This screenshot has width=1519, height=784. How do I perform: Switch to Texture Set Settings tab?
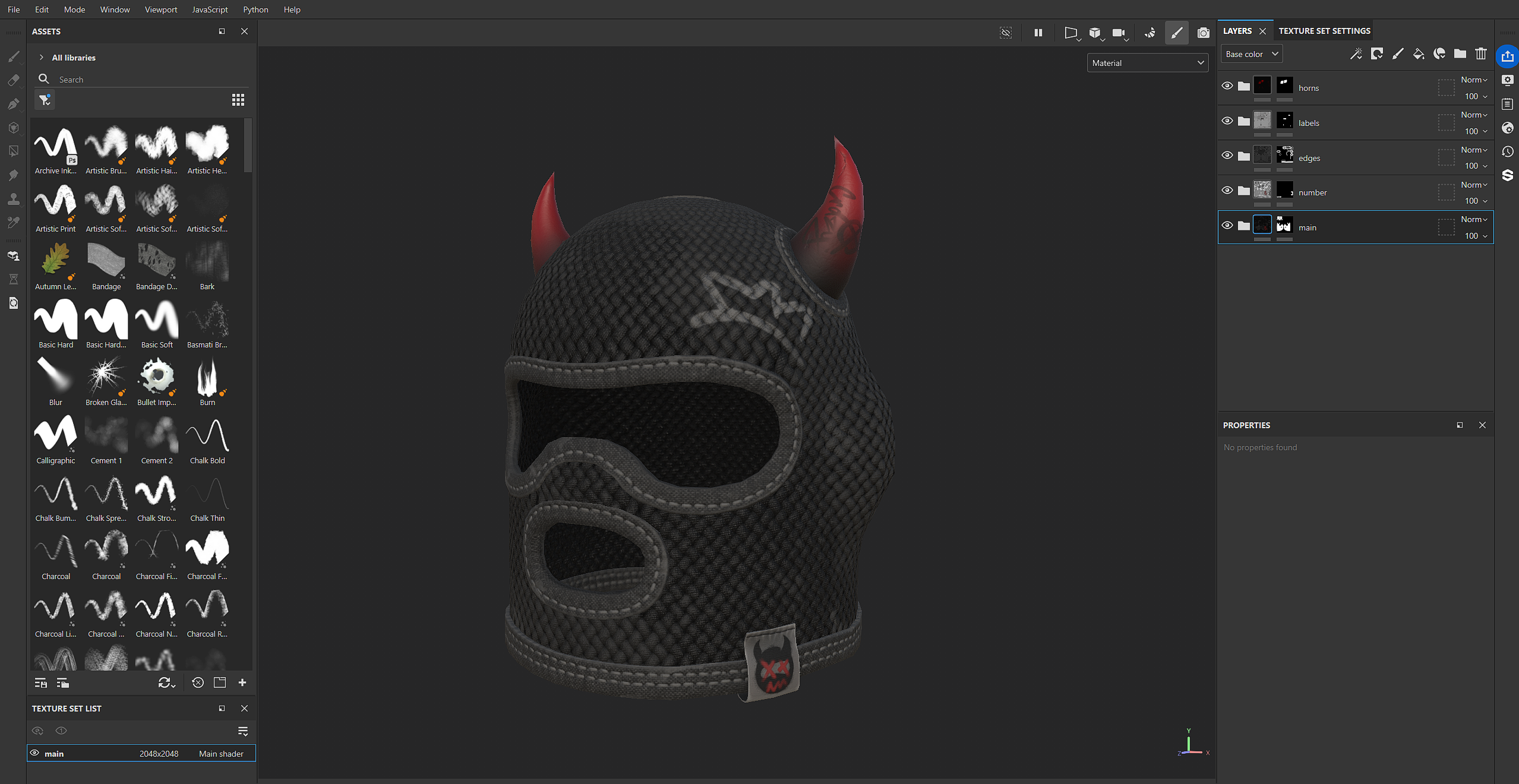pos(1324,31)
